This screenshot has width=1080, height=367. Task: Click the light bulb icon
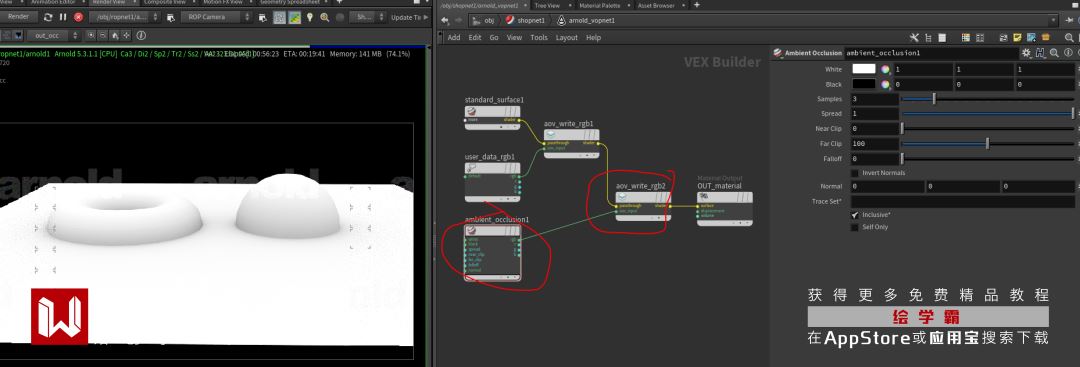310,17
